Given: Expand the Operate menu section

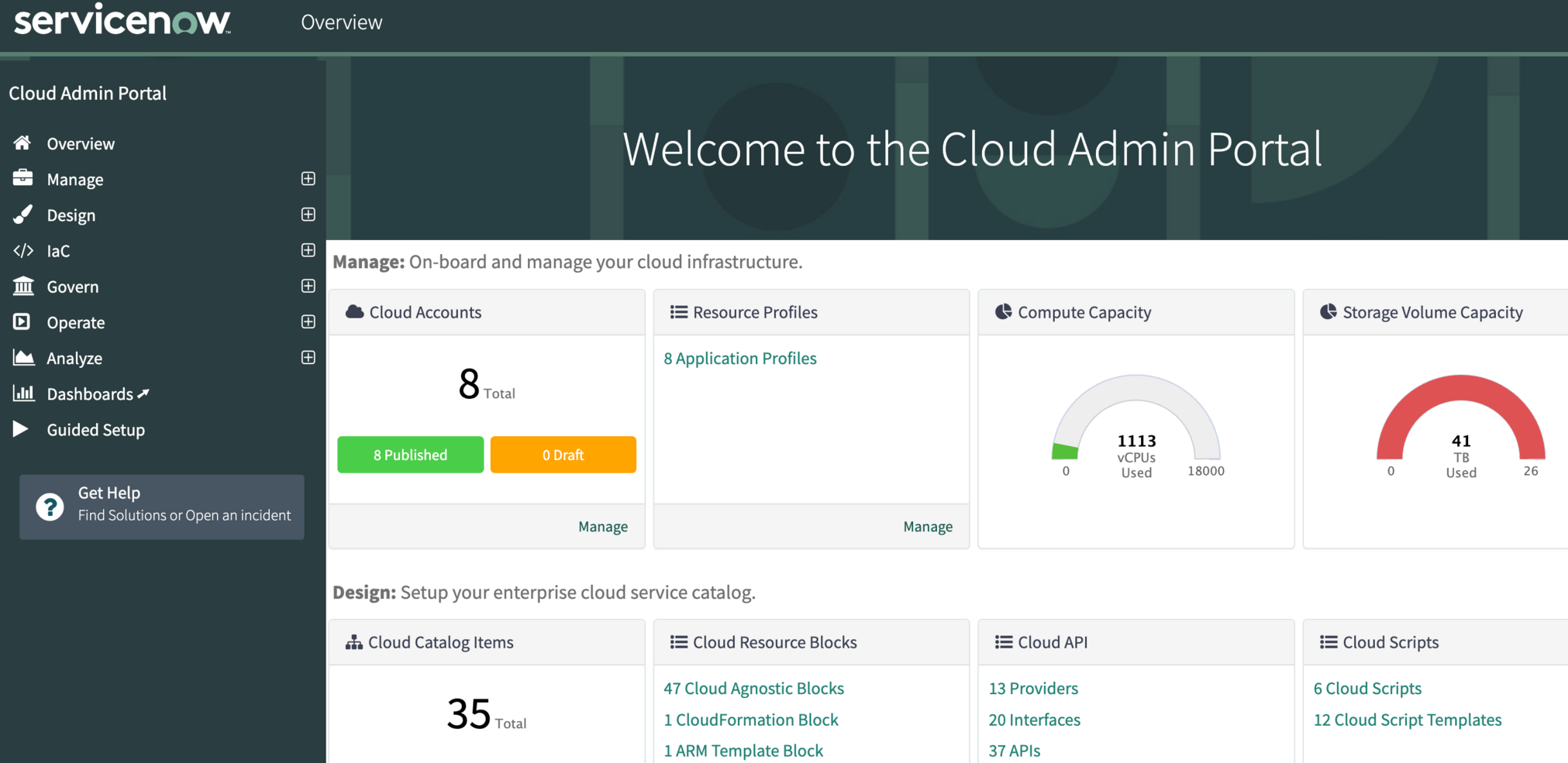Looking at the screenshot, I should (x=308, y=321).
